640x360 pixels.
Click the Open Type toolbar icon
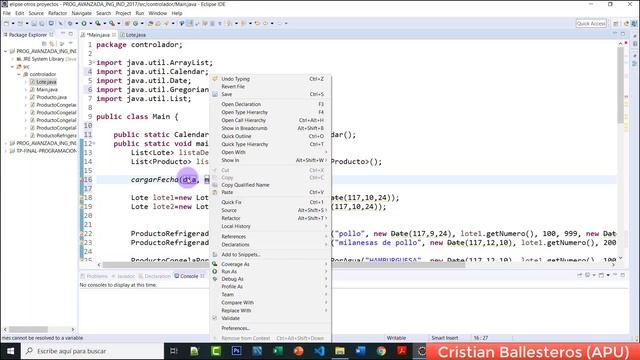pyautogui.click(x=151, y=24)
